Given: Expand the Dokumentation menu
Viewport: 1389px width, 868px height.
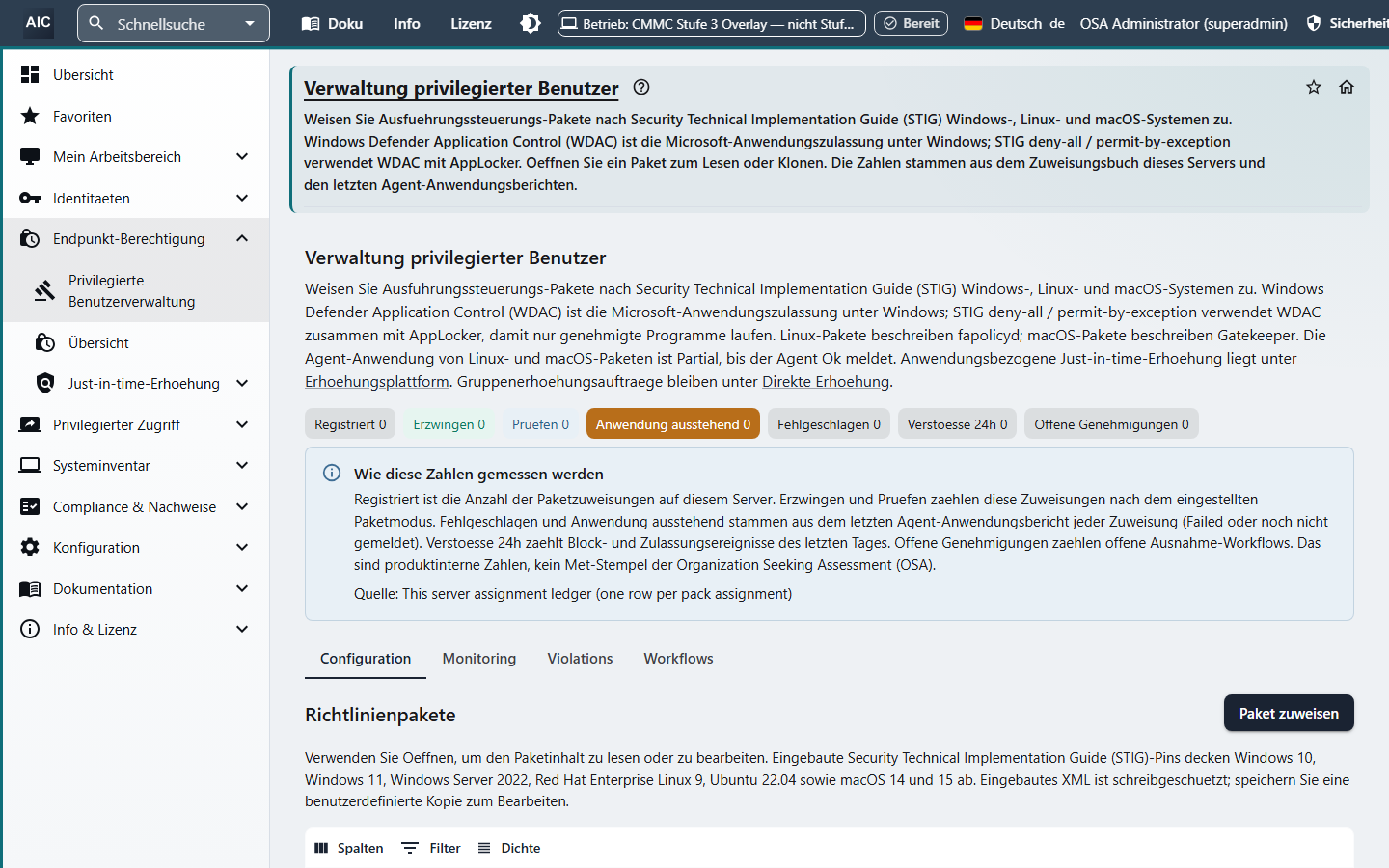Looking at the screenshot, I should click(x=242, y=588).
